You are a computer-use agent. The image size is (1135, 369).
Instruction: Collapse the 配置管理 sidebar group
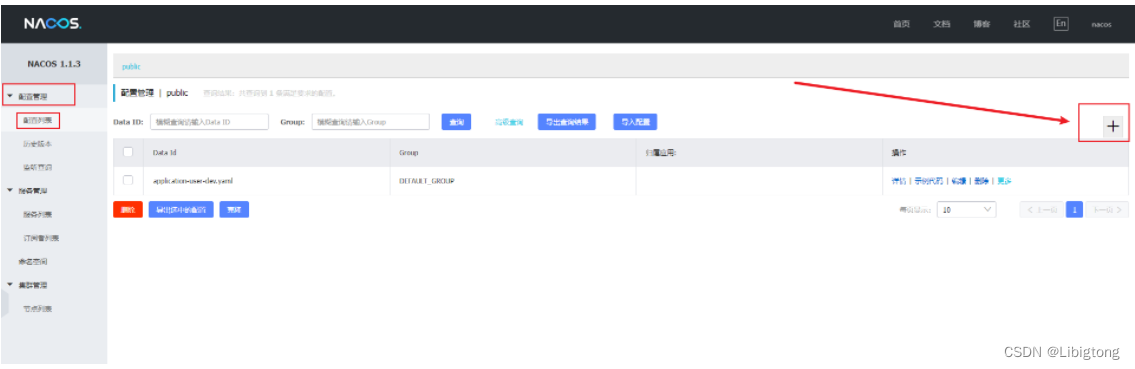click(x=10, y=96)
